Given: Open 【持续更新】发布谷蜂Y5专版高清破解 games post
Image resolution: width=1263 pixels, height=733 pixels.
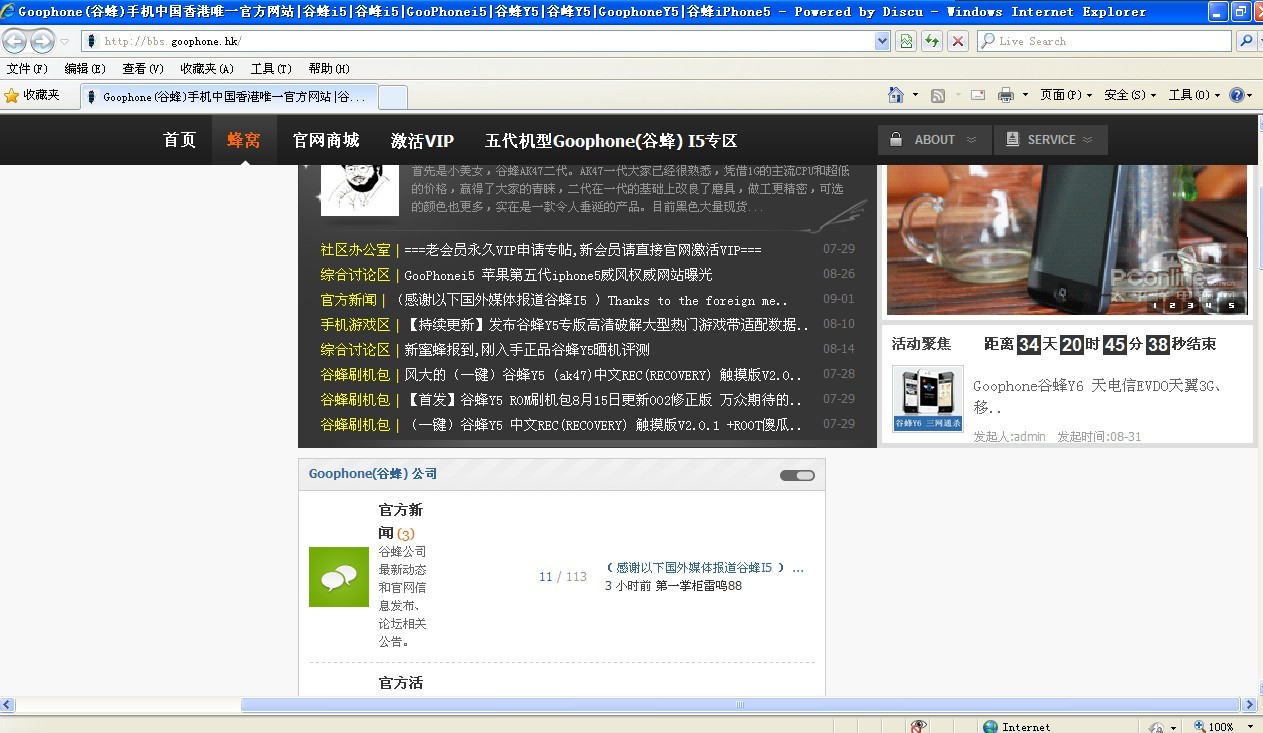Looking at the screenshot, I should coord(607,325).
